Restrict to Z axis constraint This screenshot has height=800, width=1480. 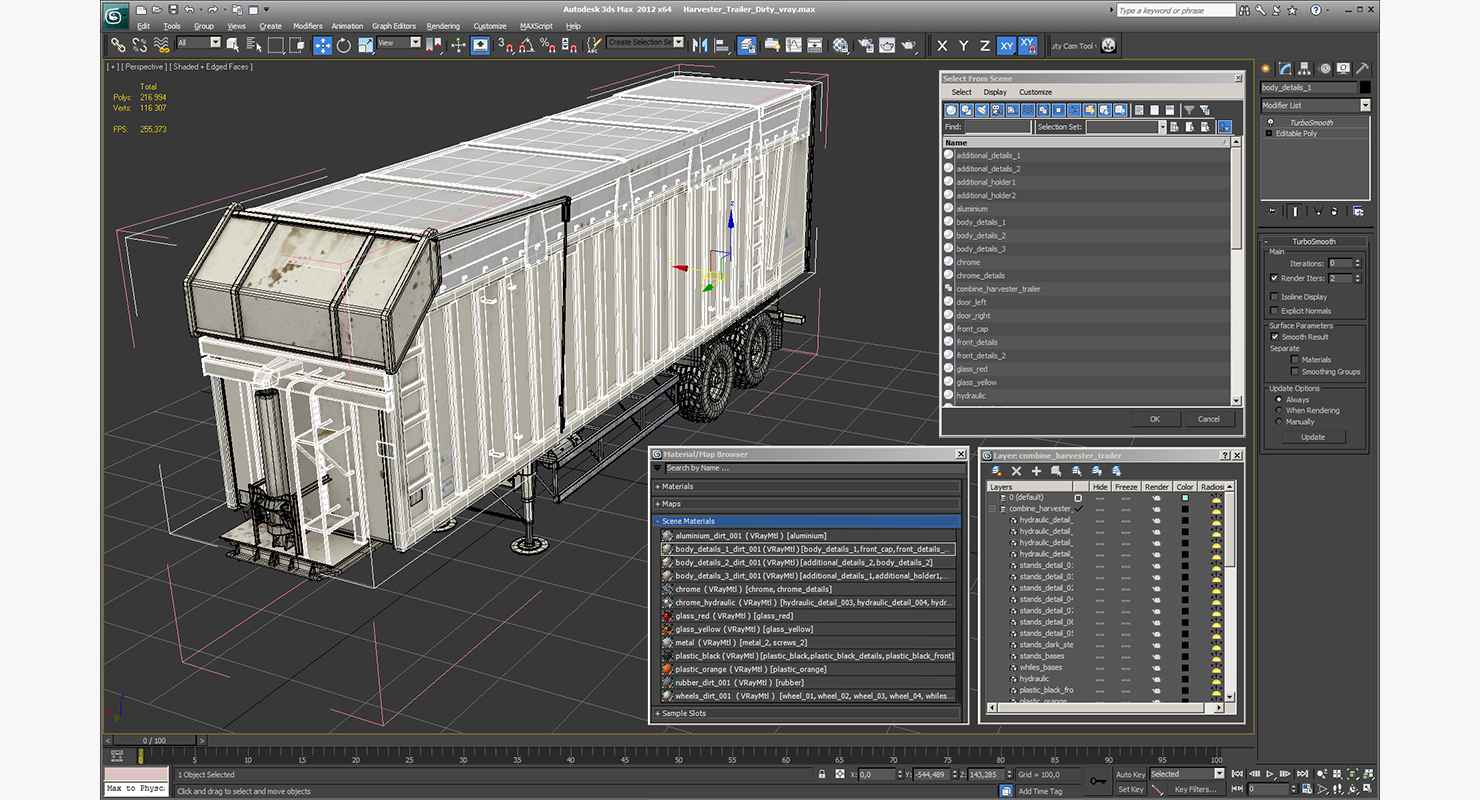[985, 45]
